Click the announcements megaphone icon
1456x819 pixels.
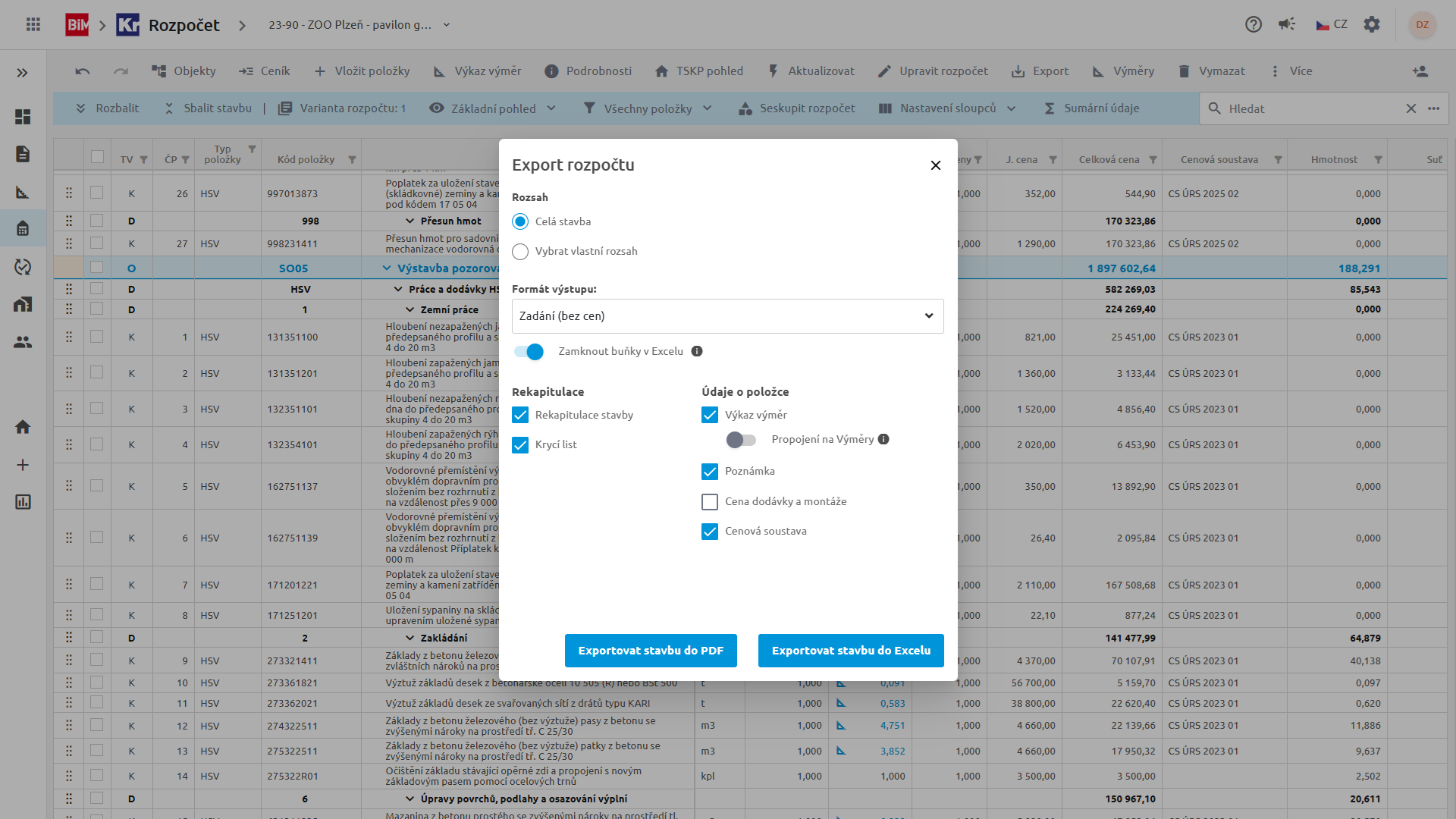click(1287, 24)
